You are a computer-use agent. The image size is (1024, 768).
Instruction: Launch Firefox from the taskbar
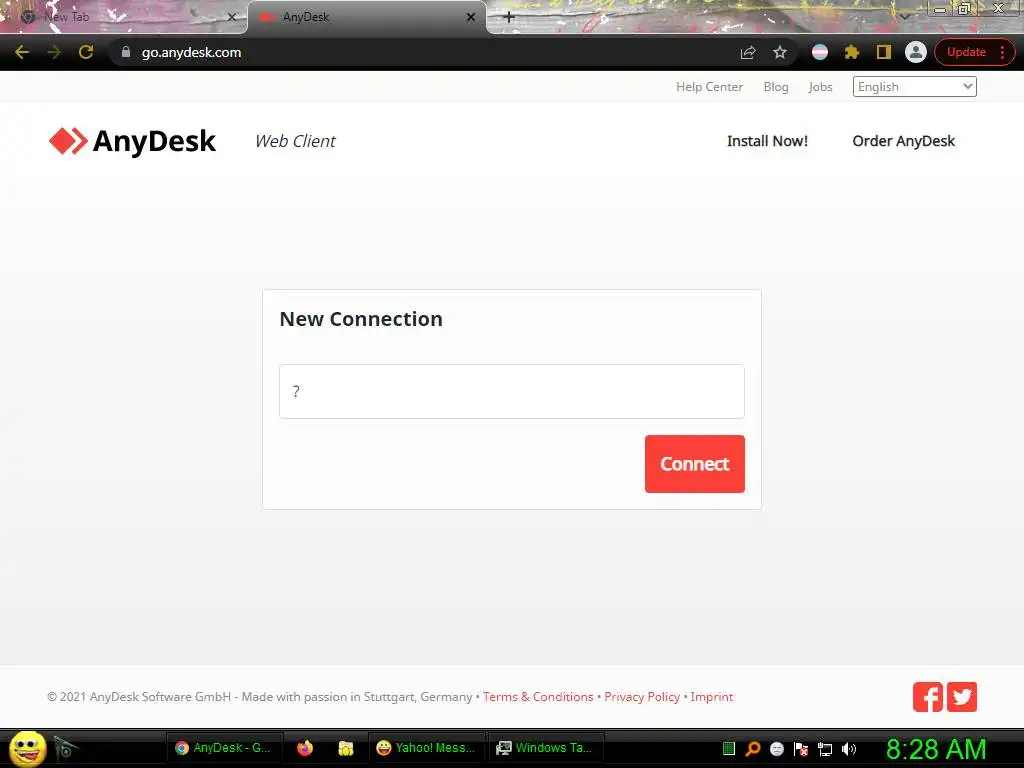tap(304, 748)
